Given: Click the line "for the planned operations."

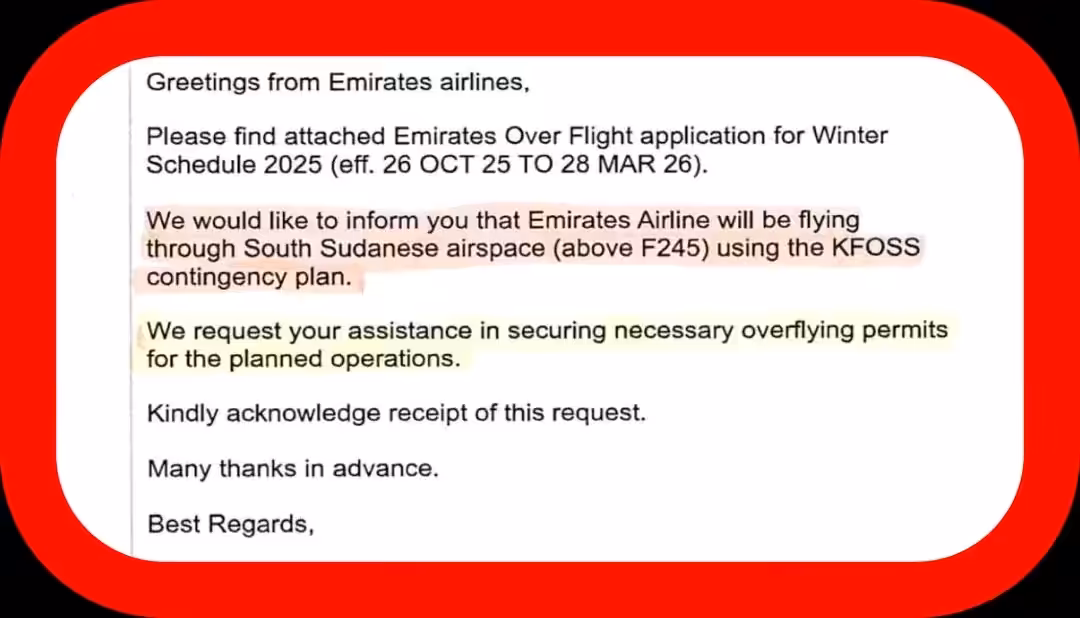Looking at the screenshot, I should click(304, 360).
